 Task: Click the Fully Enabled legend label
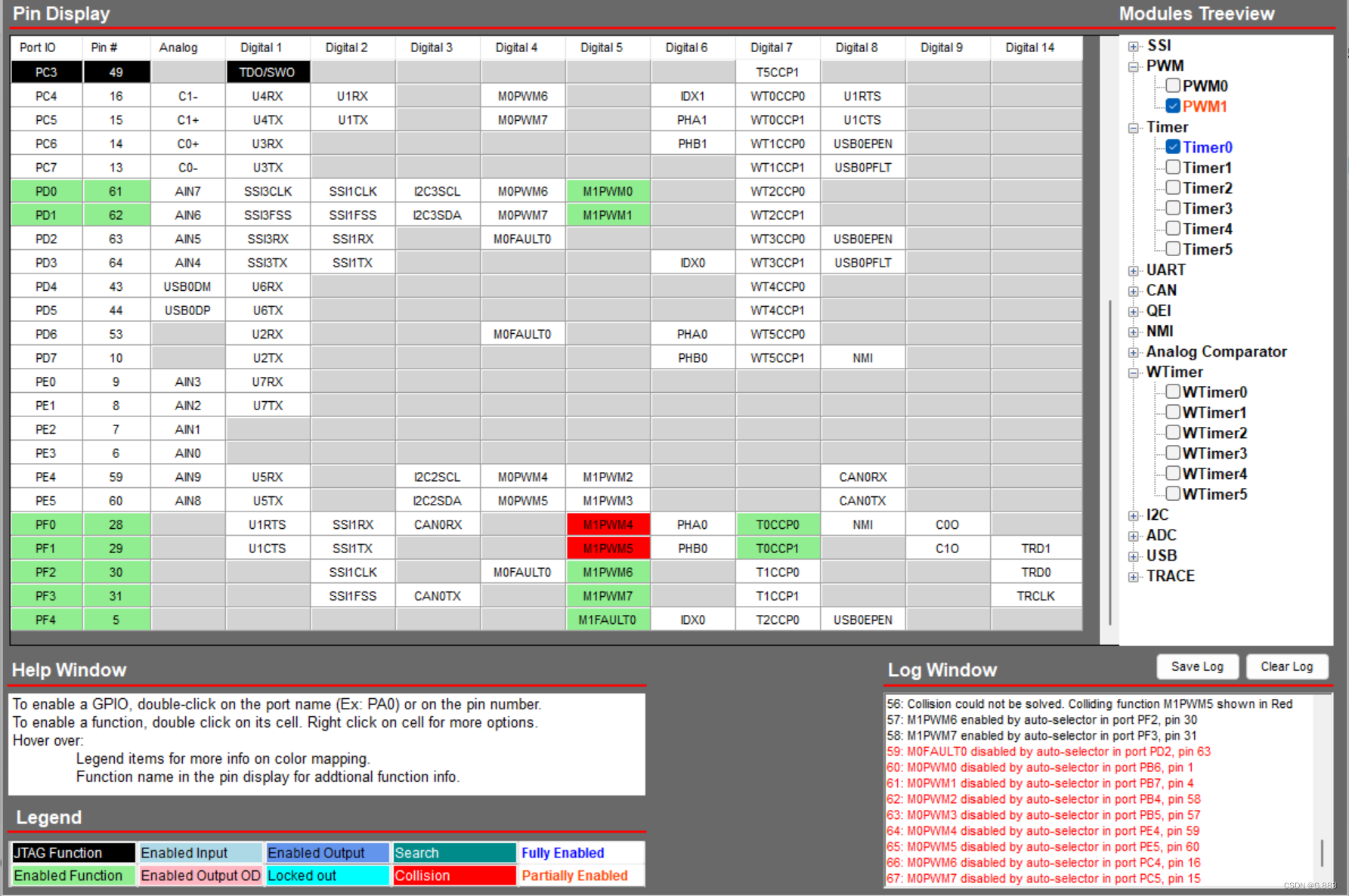563,853
